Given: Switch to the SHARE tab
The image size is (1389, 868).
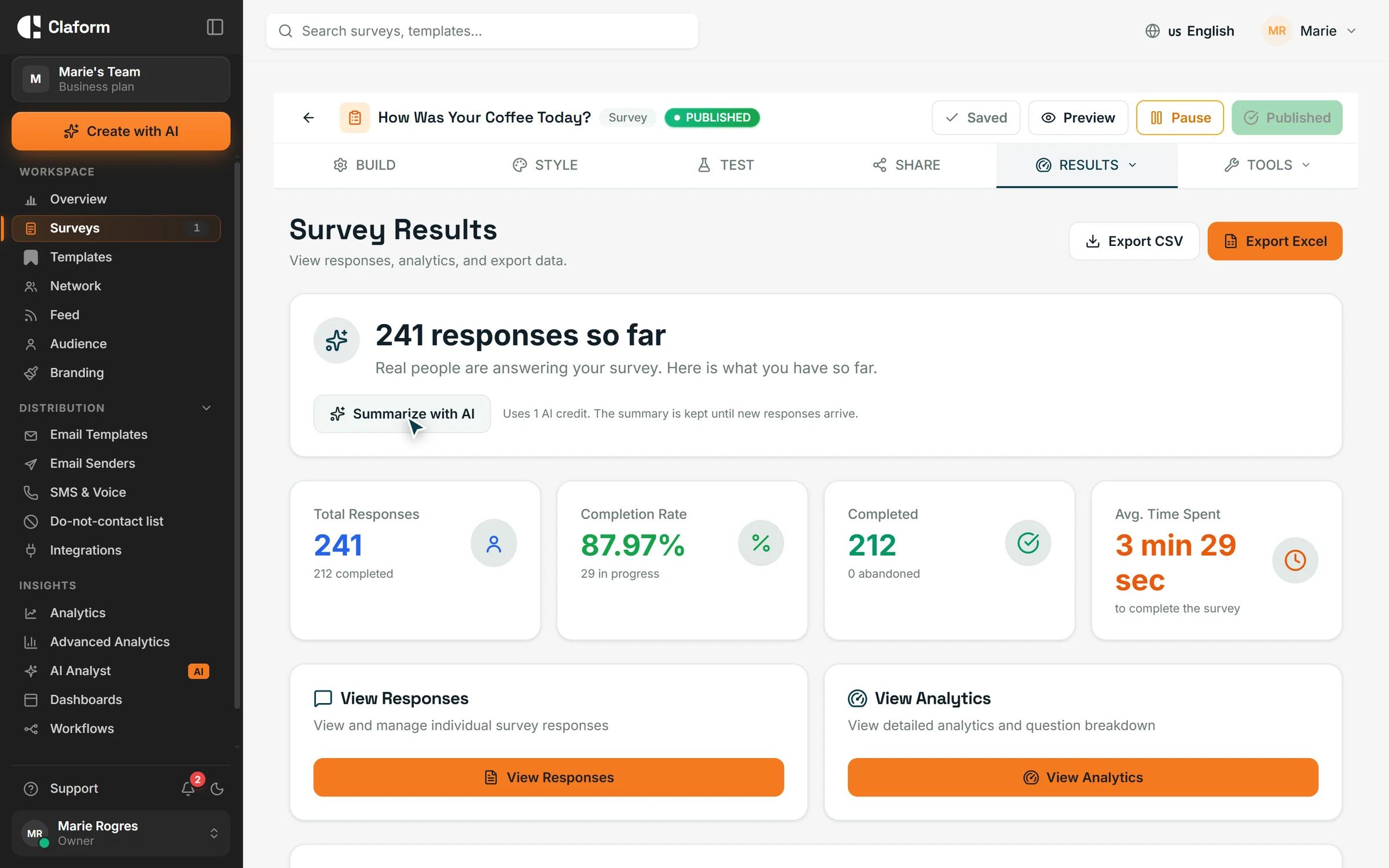Looking at the screenshot, I should point(906,165).
